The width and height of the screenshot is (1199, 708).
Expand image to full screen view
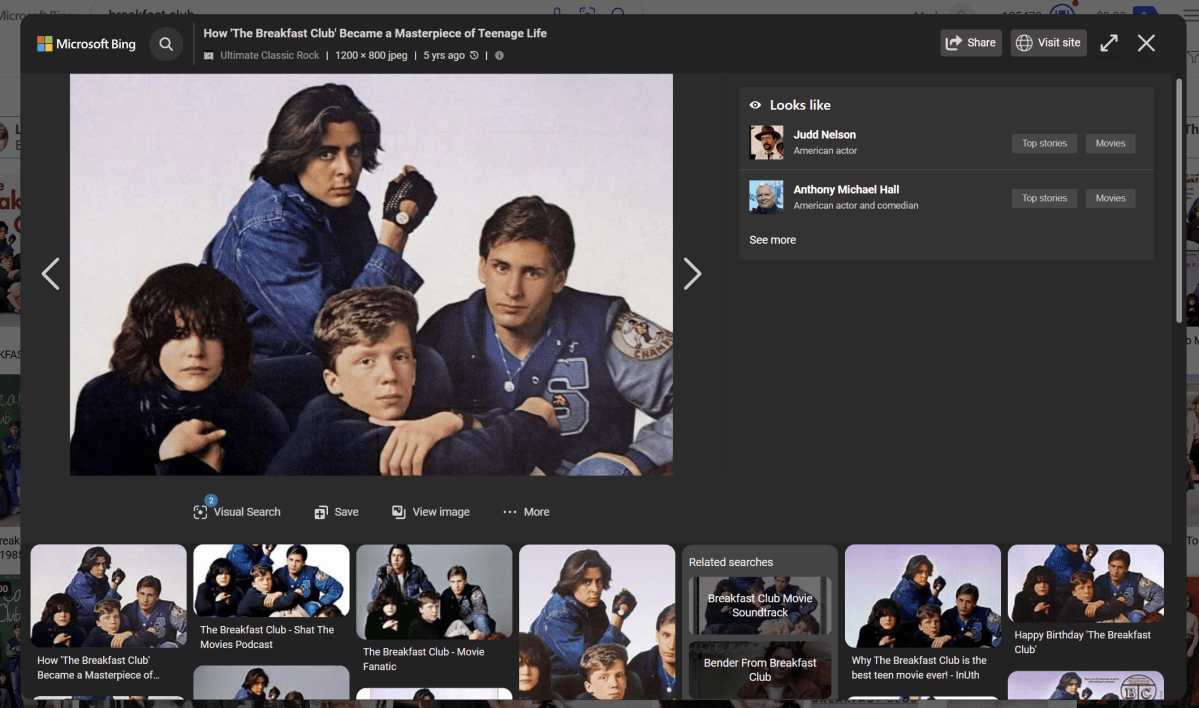pos(1109,43)
